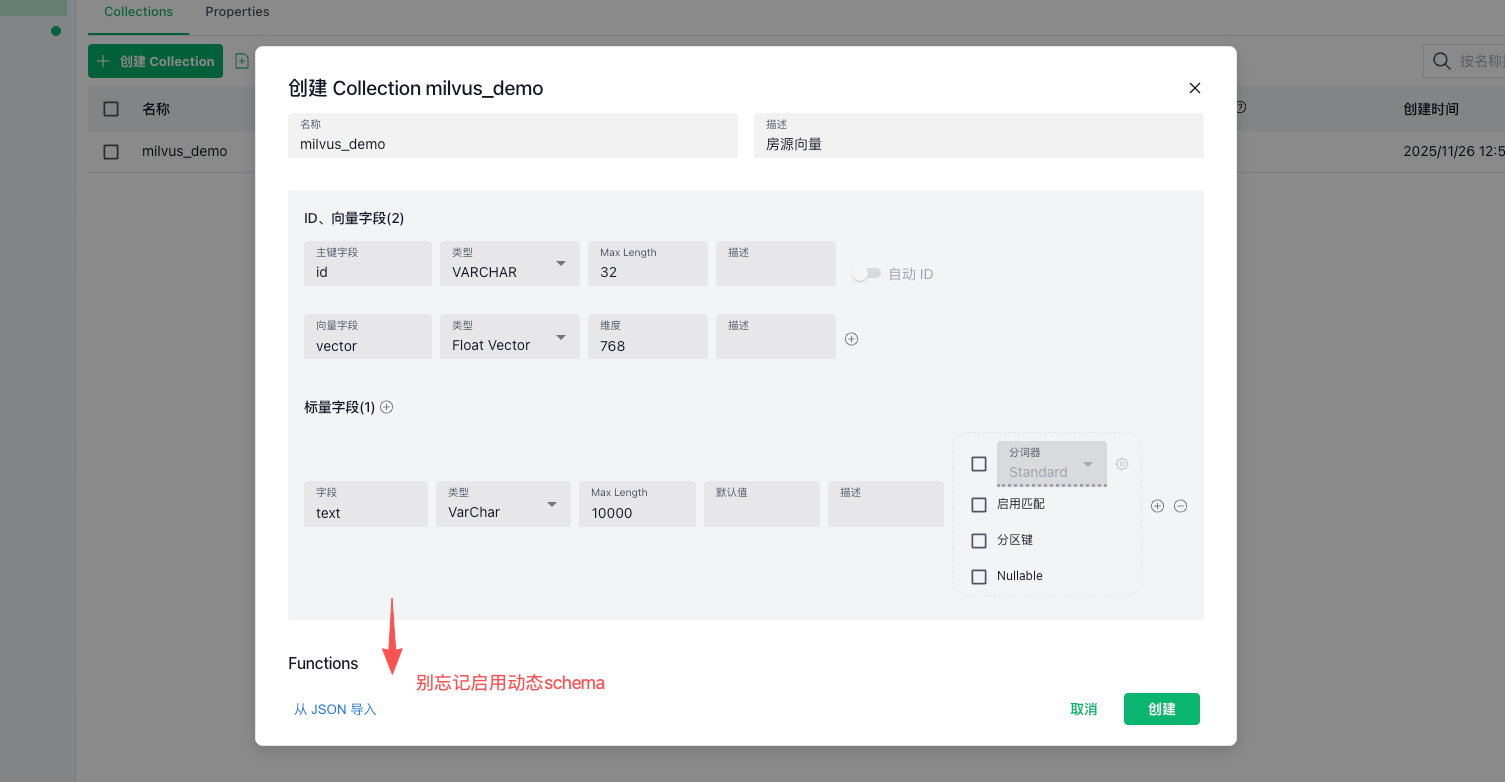This screenshot has width=1505, height=782.
Task: Click the 名称 input containing milvus_demo
Action: (513, 135)
